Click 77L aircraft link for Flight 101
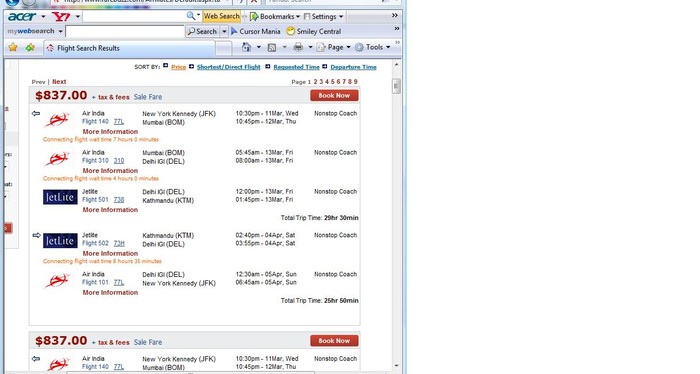The height and width of the screenshot is (374, 700). (119, 283)
